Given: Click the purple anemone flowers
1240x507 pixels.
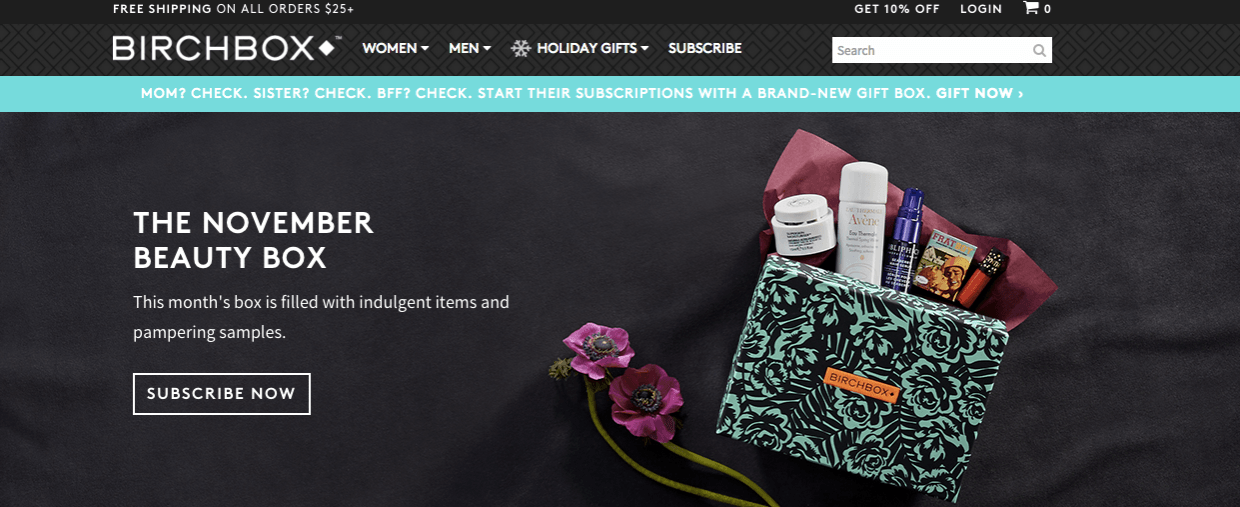Looking at the screenshot, I should [620, 374].
